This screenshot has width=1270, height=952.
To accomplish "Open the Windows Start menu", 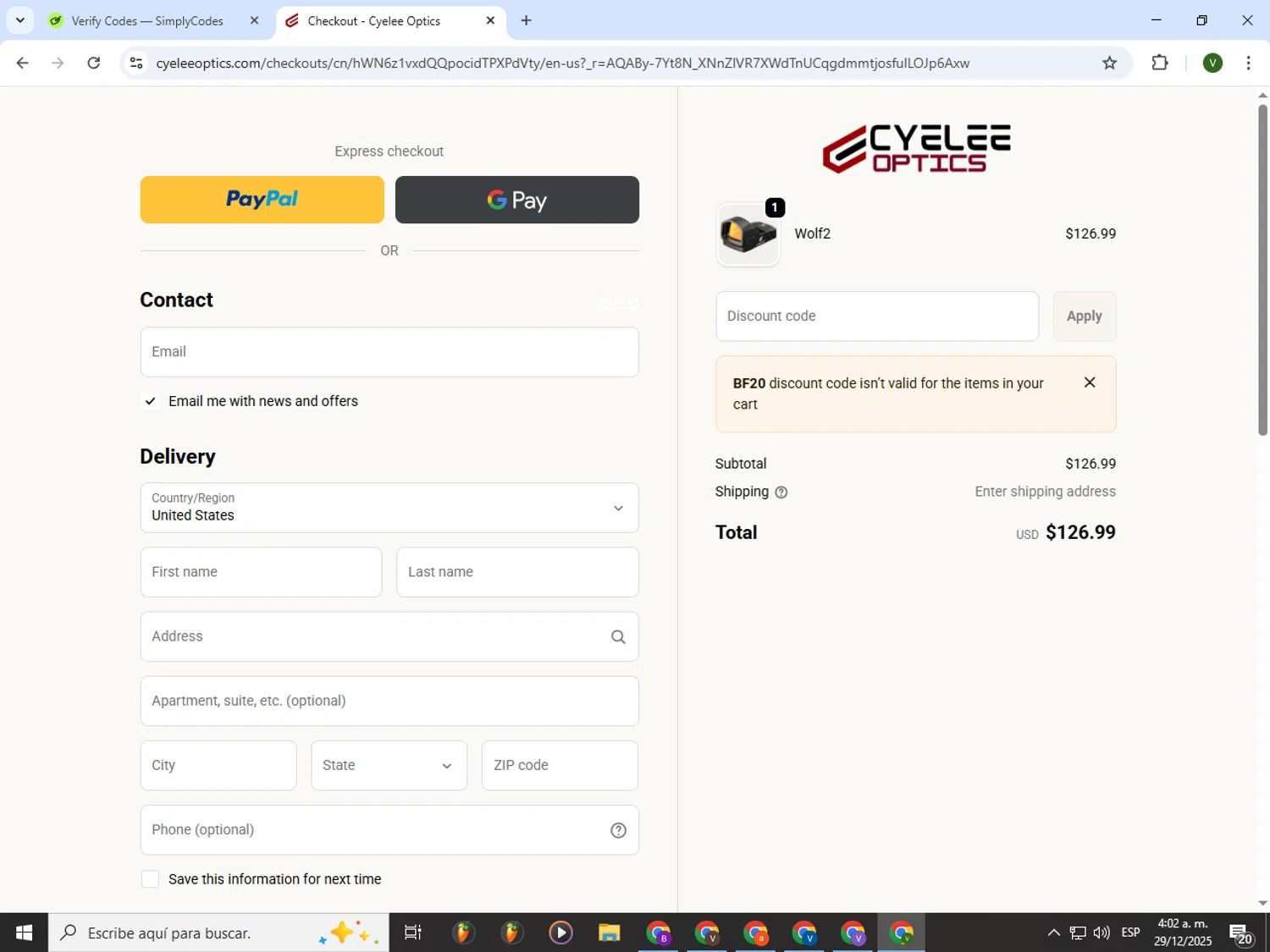I will pyautogui.click(x=24, y=933).
